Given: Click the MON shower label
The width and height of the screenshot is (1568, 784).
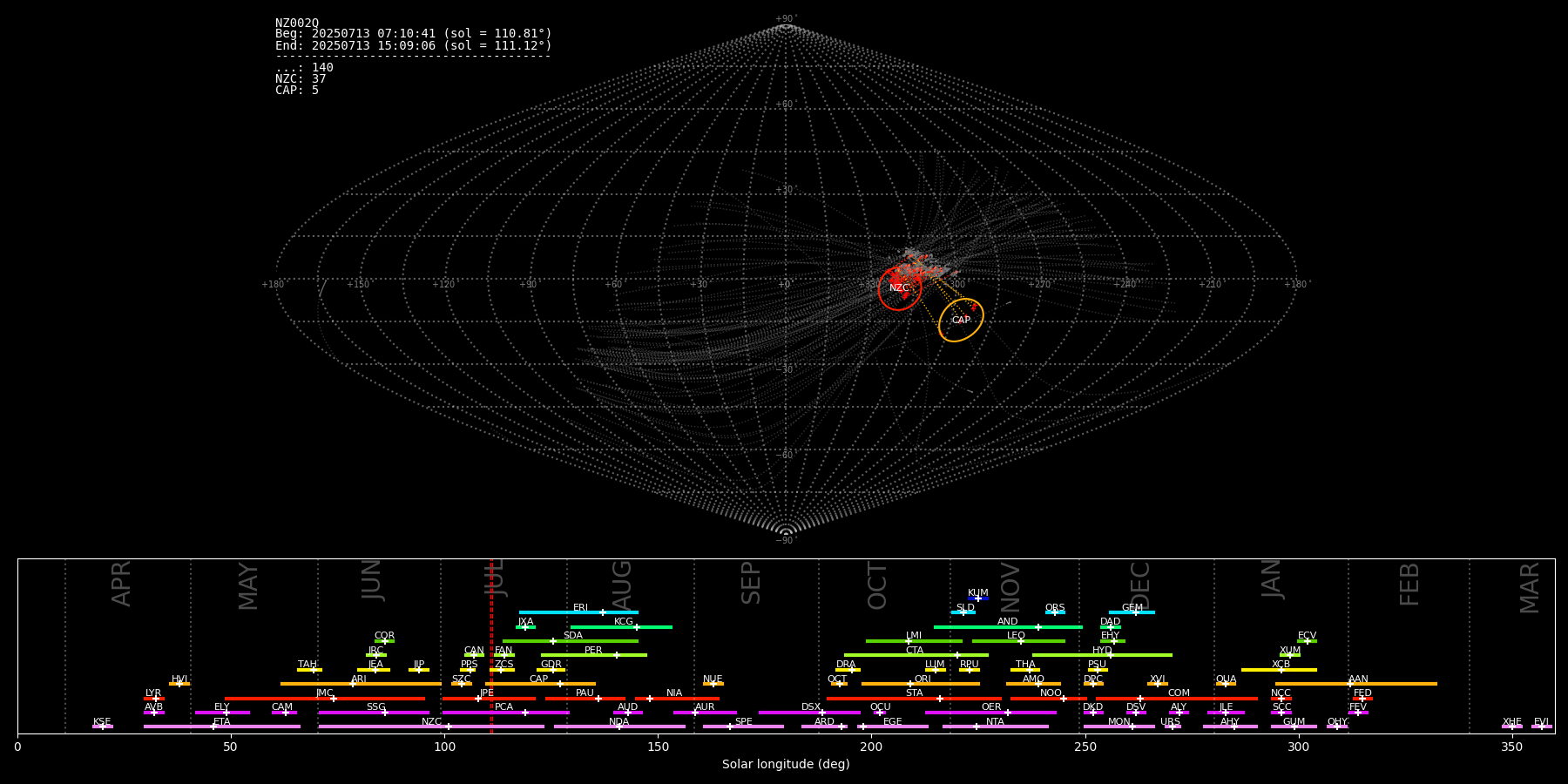Looking at the screenshot, I should click(1119, 721).
